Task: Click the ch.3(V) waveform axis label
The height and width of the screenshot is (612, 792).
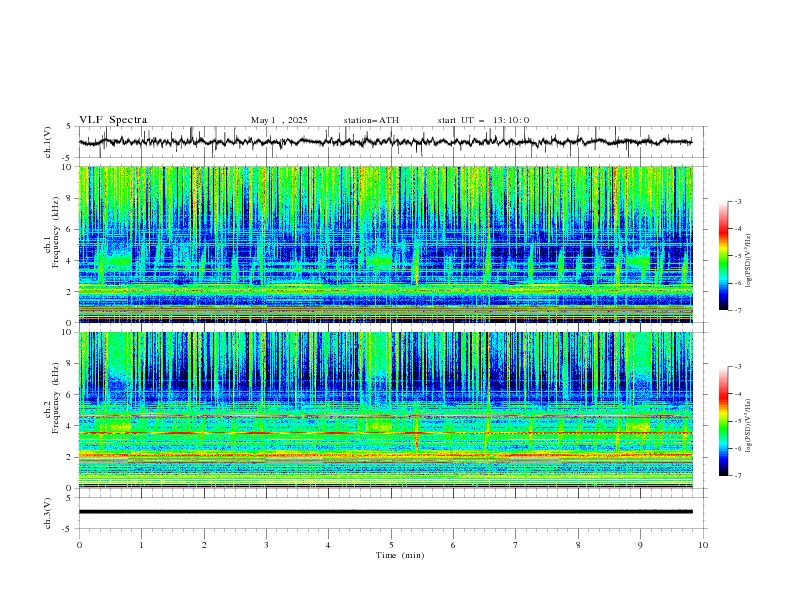Action: click(48, 513)
